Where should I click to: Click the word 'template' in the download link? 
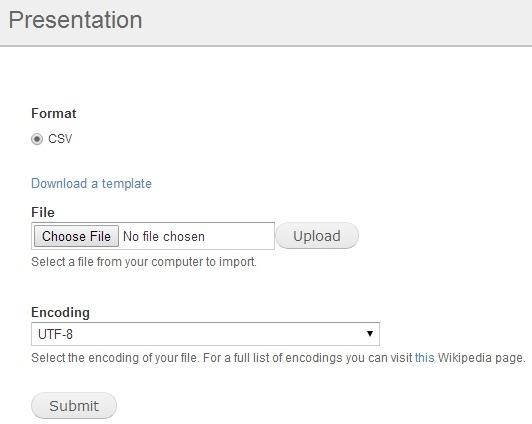coord(127,184)
